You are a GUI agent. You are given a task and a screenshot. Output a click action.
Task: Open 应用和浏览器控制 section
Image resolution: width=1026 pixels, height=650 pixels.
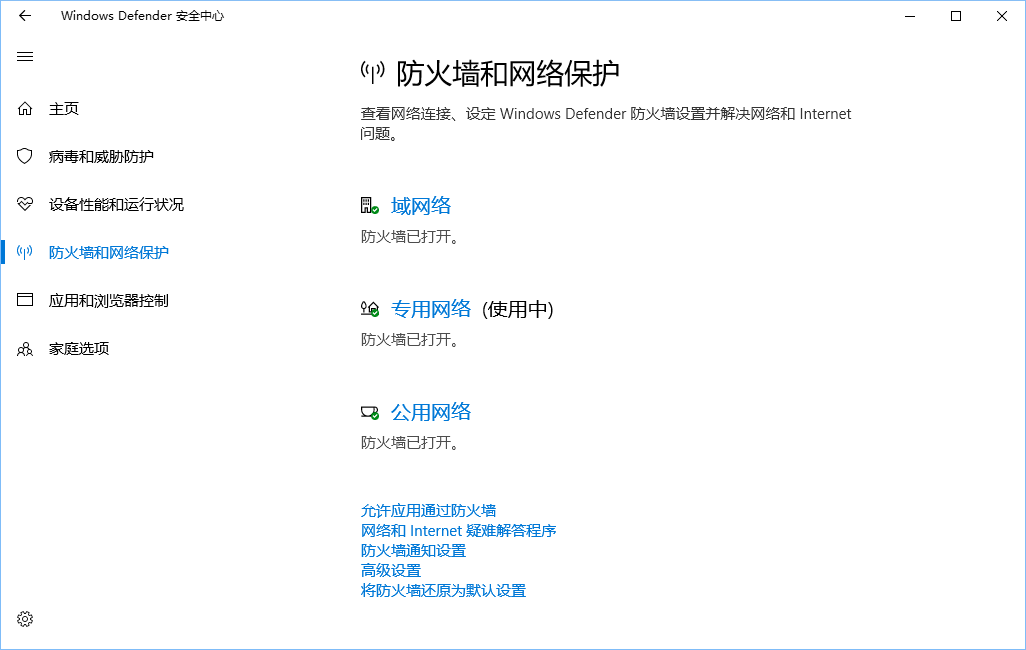point(109,300)
